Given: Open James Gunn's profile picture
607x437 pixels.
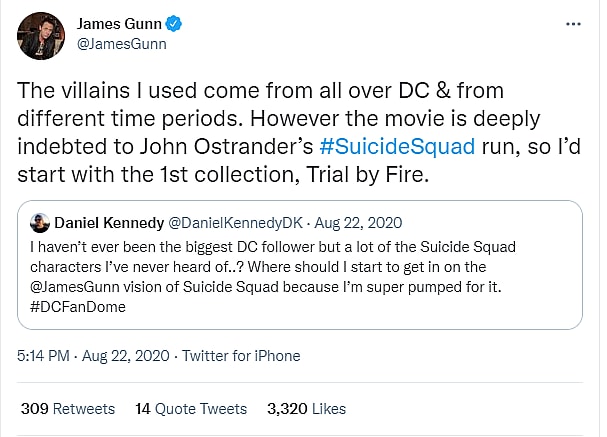Looking at the screenshot, I should click(x=38, y=34).
